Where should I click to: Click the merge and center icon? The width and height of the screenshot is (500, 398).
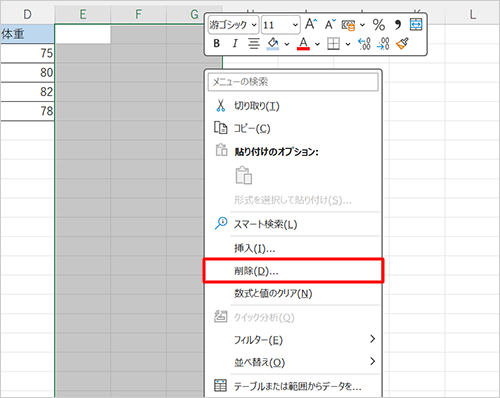coord(416,24)
